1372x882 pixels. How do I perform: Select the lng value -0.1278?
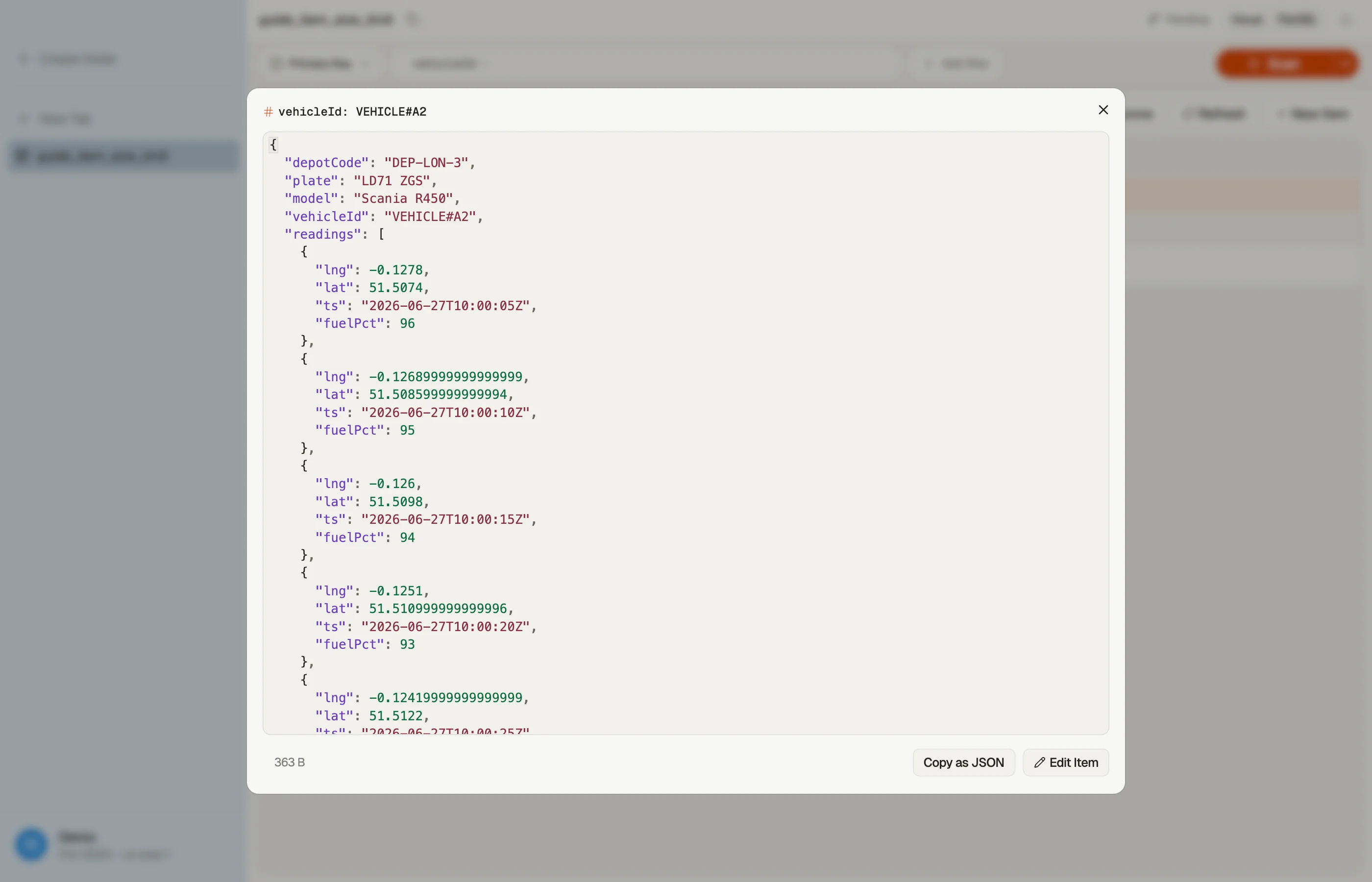coord(396,270)
